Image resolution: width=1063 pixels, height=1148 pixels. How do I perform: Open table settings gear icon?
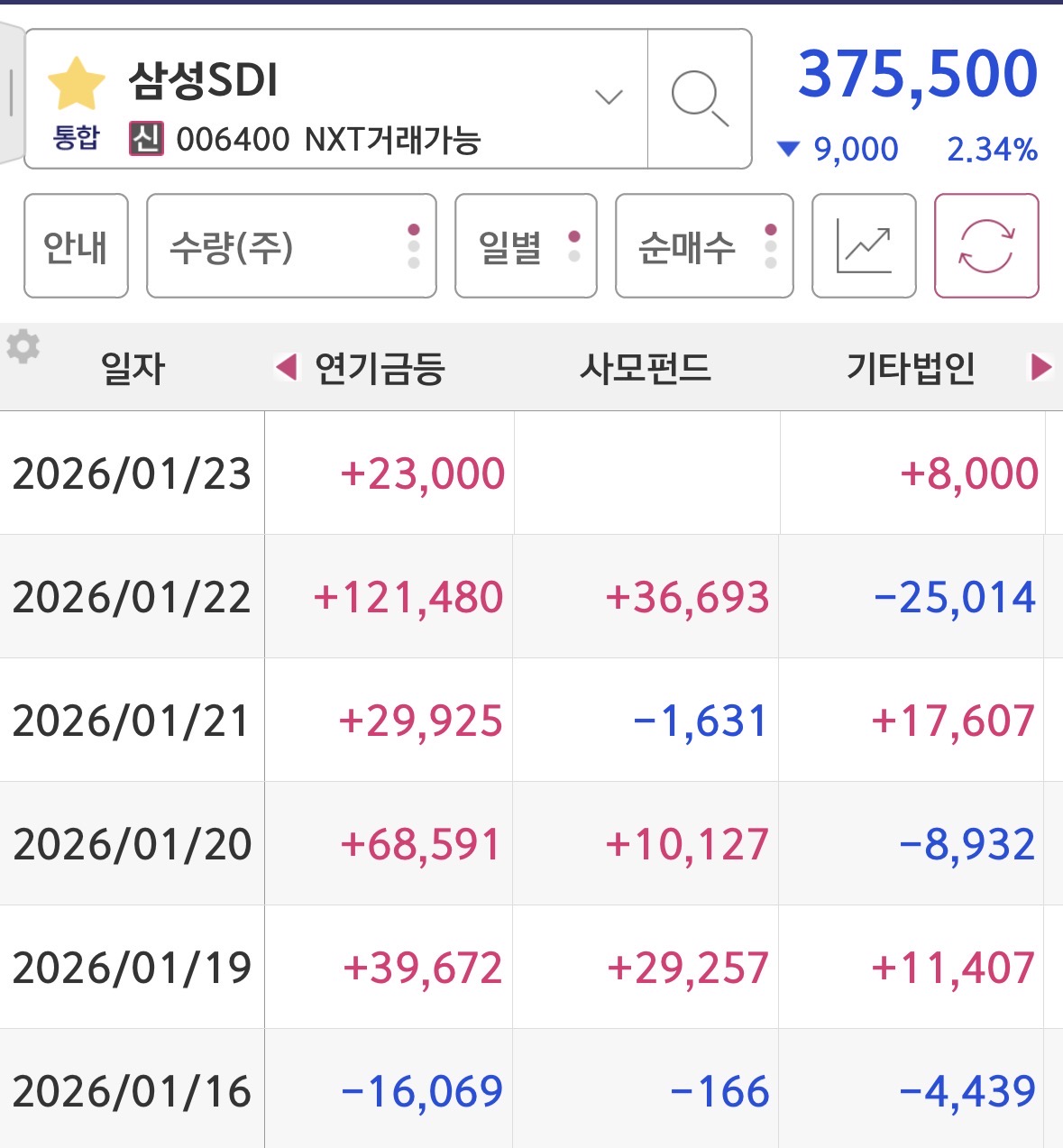(x=23, y=346)
